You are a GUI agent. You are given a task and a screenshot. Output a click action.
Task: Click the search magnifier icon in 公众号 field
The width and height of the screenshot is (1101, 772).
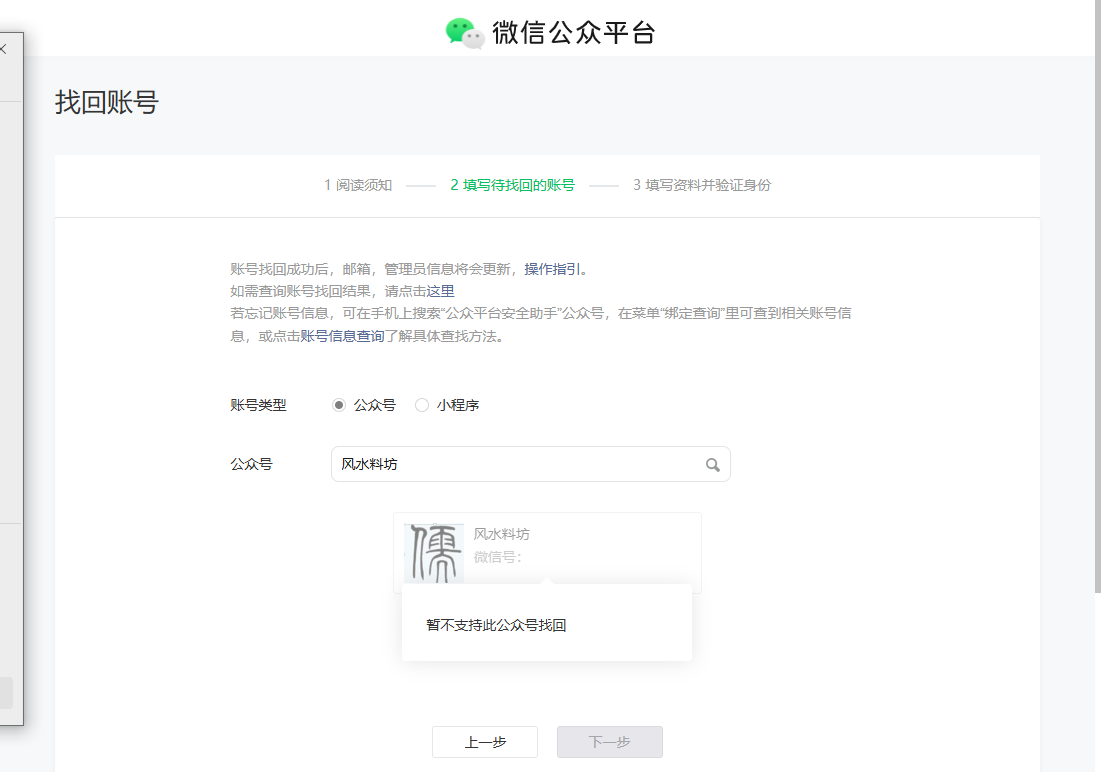(712, 464)
